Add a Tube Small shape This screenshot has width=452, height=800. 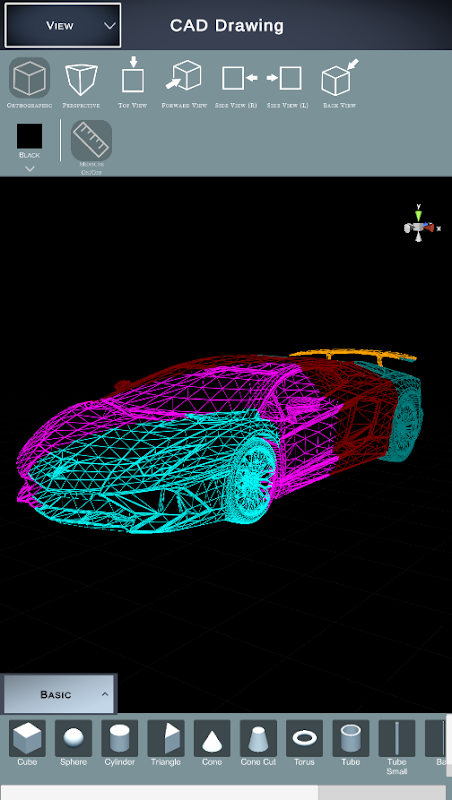397,738
